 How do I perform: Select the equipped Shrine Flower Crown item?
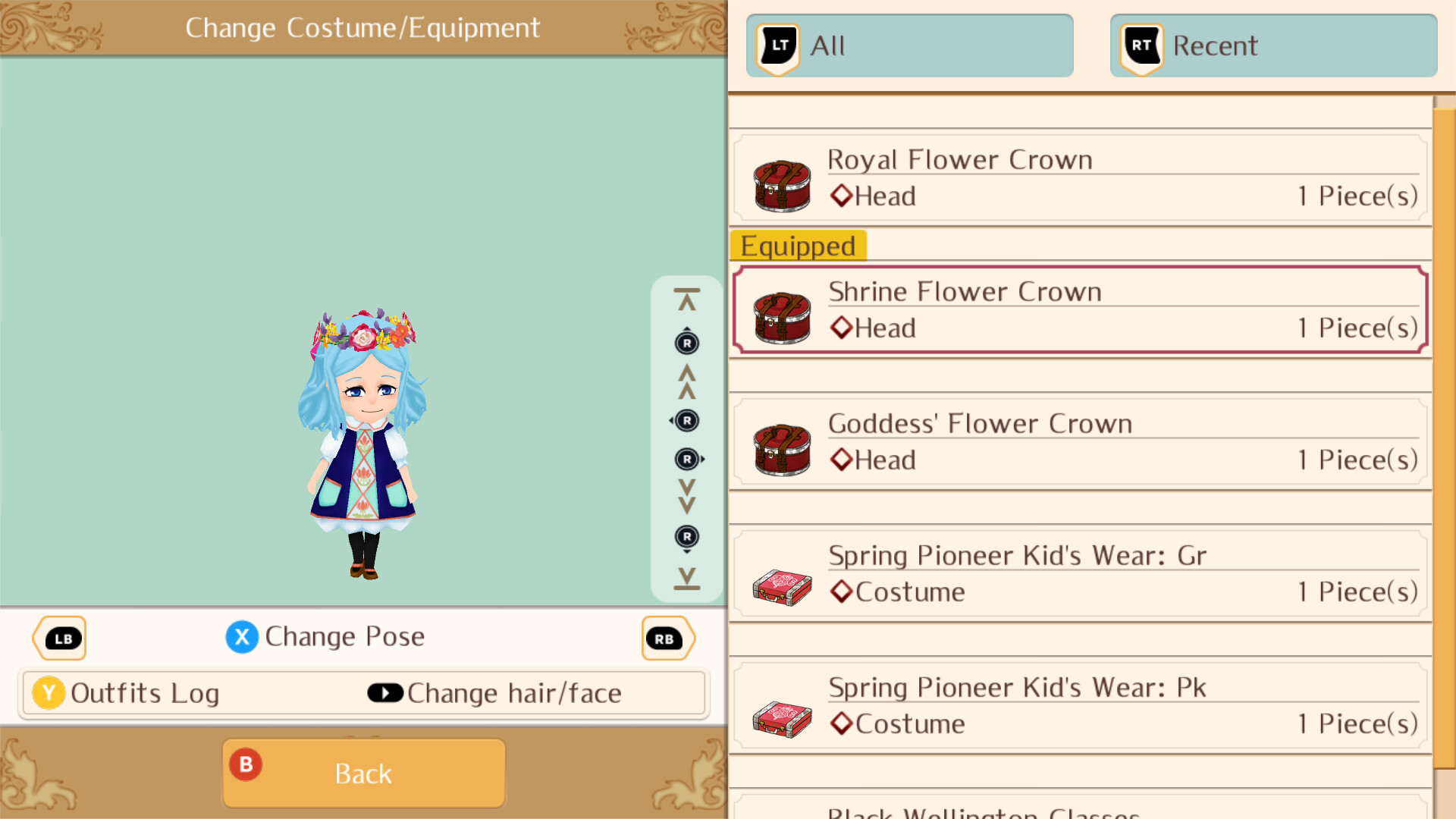tap(1080, 309)
